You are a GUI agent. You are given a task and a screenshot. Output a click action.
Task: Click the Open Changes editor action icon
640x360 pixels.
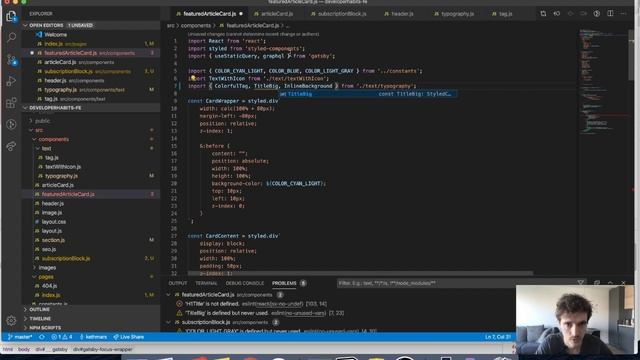coord(543,14)
